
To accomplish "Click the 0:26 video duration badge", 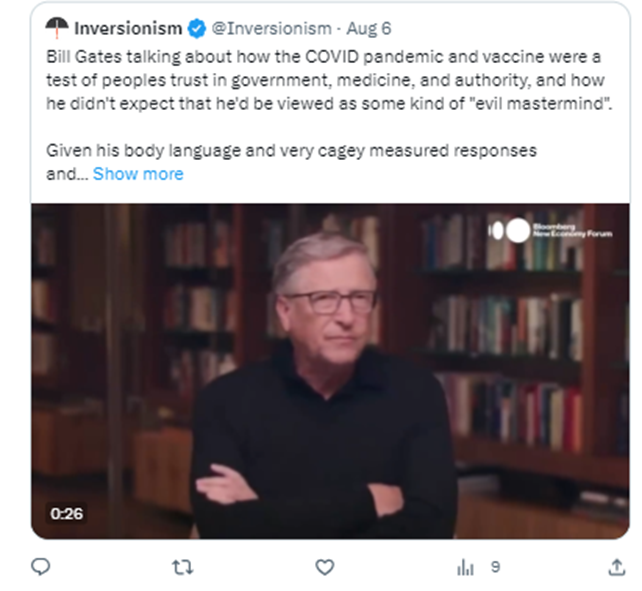I will 67,513.
